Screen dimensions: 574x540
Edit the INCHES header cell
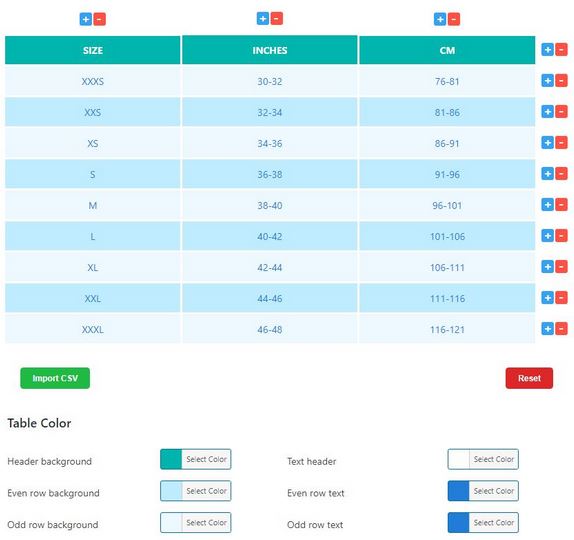click(x=270, y=50)
